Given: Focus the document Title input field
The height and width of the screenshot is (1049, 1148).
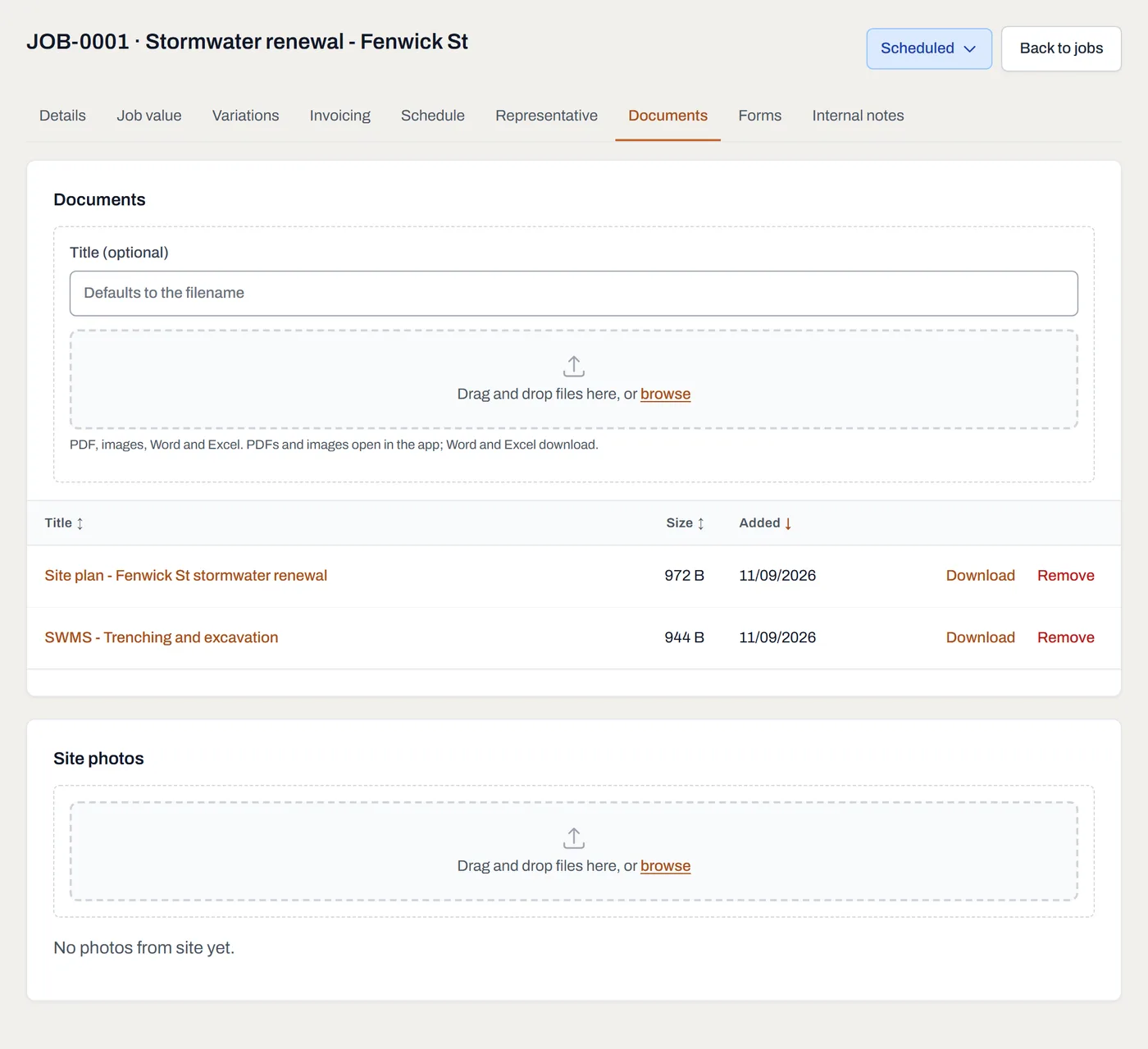Looking at the screenshot, I should [574, 294].
